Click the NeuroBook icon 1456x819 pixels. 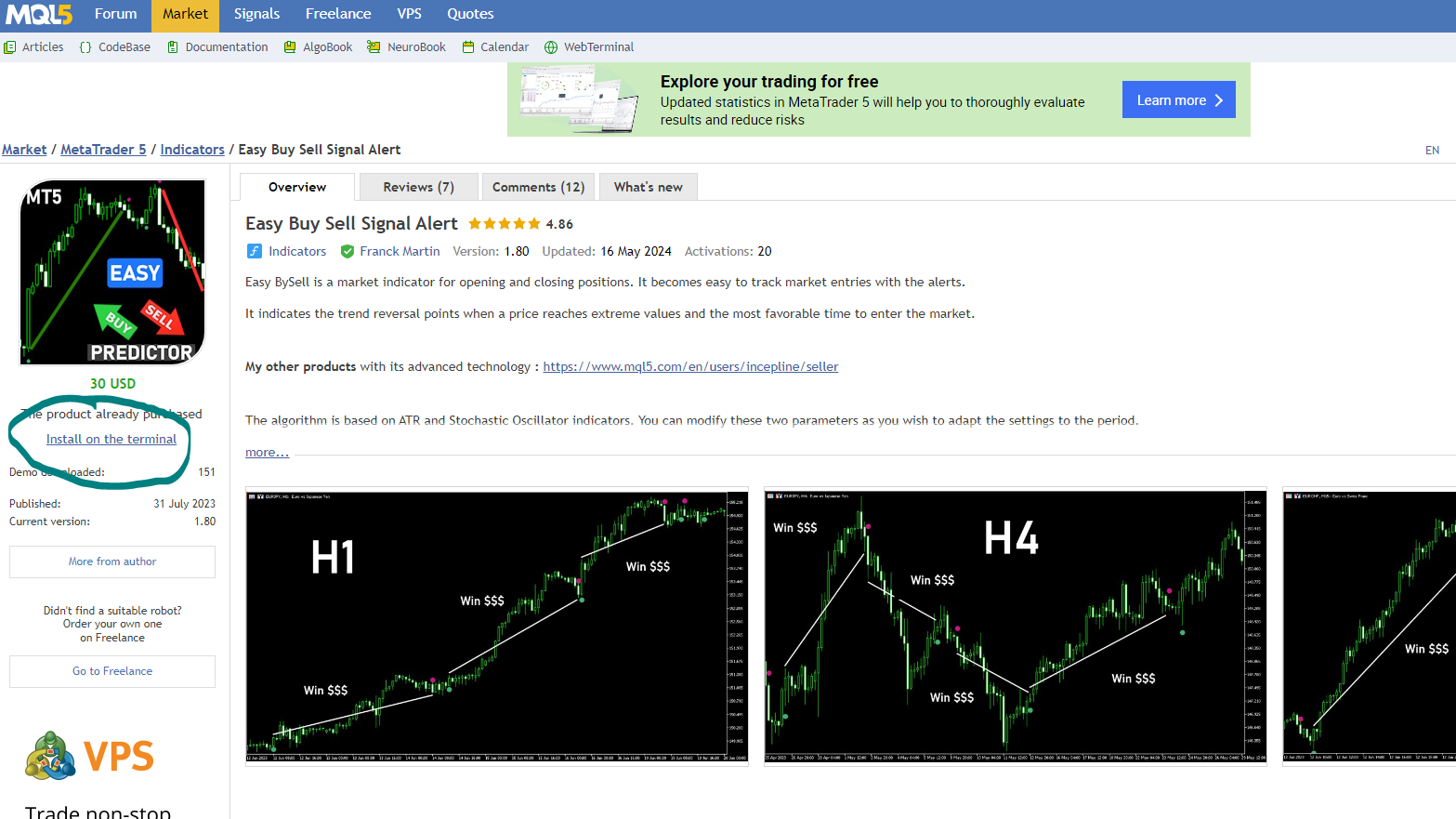pyautogui.click(x=374, y=47)
